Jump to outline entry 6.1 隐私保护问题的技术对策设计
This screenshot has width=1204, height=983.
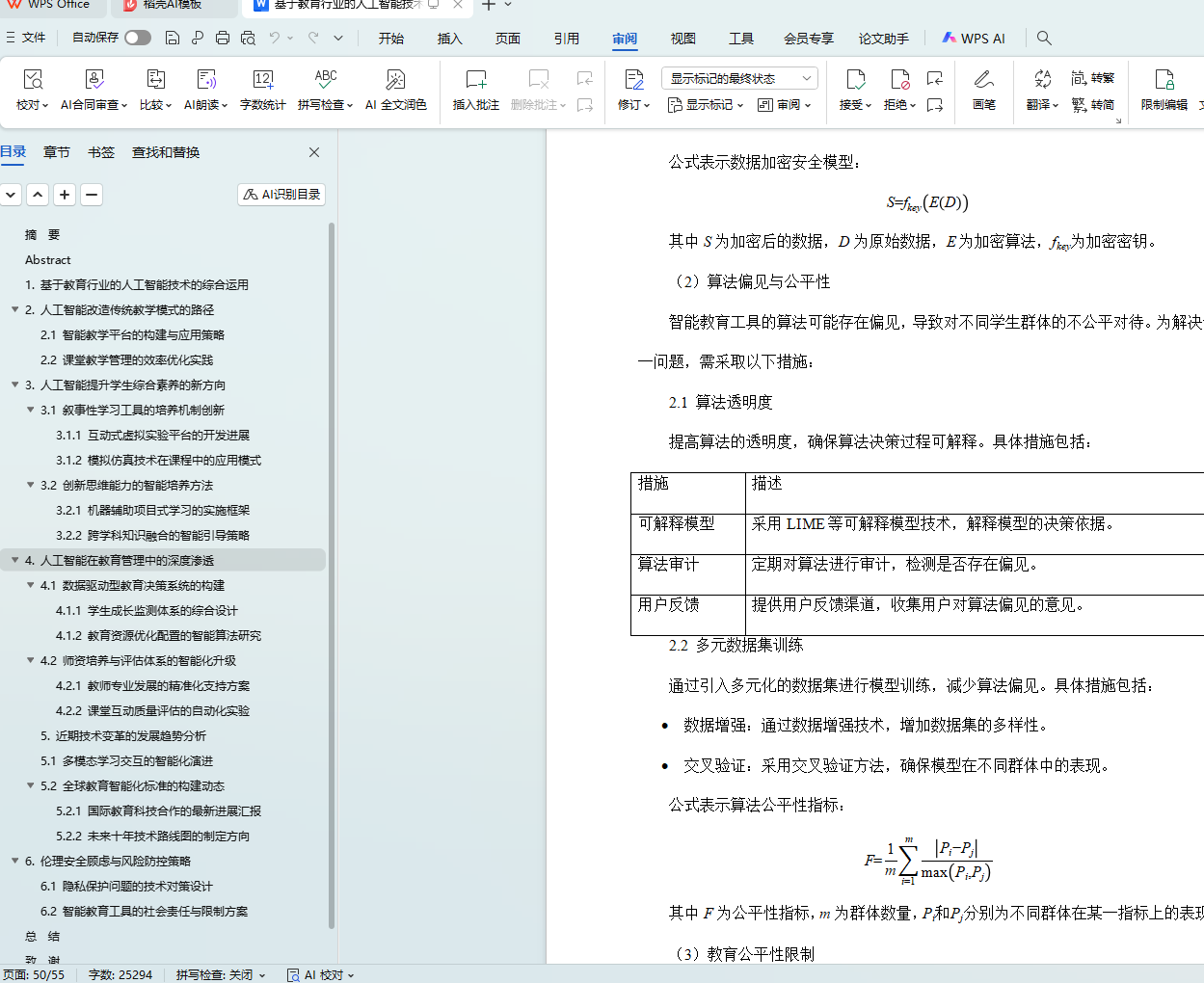tap(125, 886)
